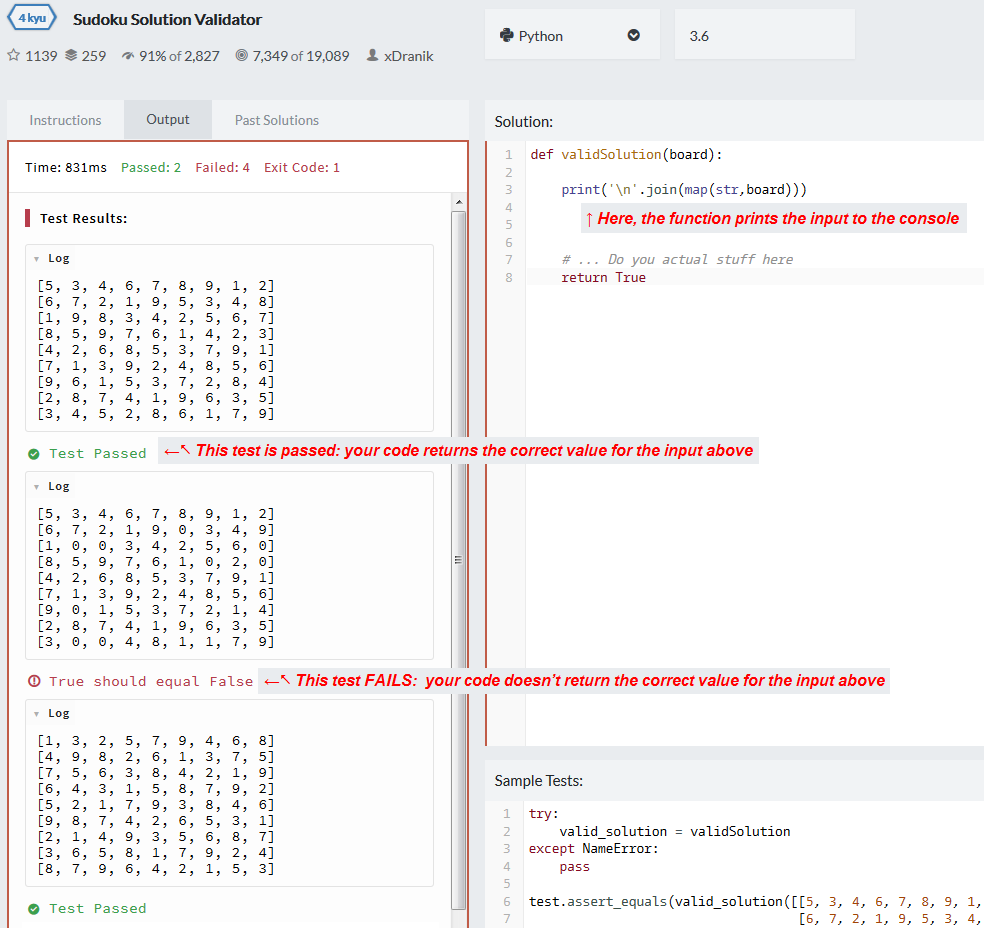Open the 3.6 version dropdown

tap(764, 35)
